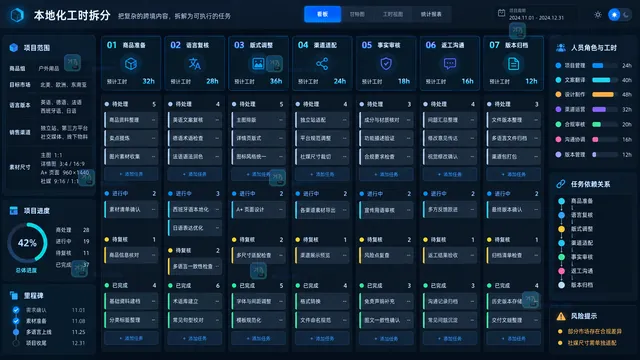This screenshot has height=360, width=640.
Task: Click the cube icon next to 项目范围
Action: [13, 48]
